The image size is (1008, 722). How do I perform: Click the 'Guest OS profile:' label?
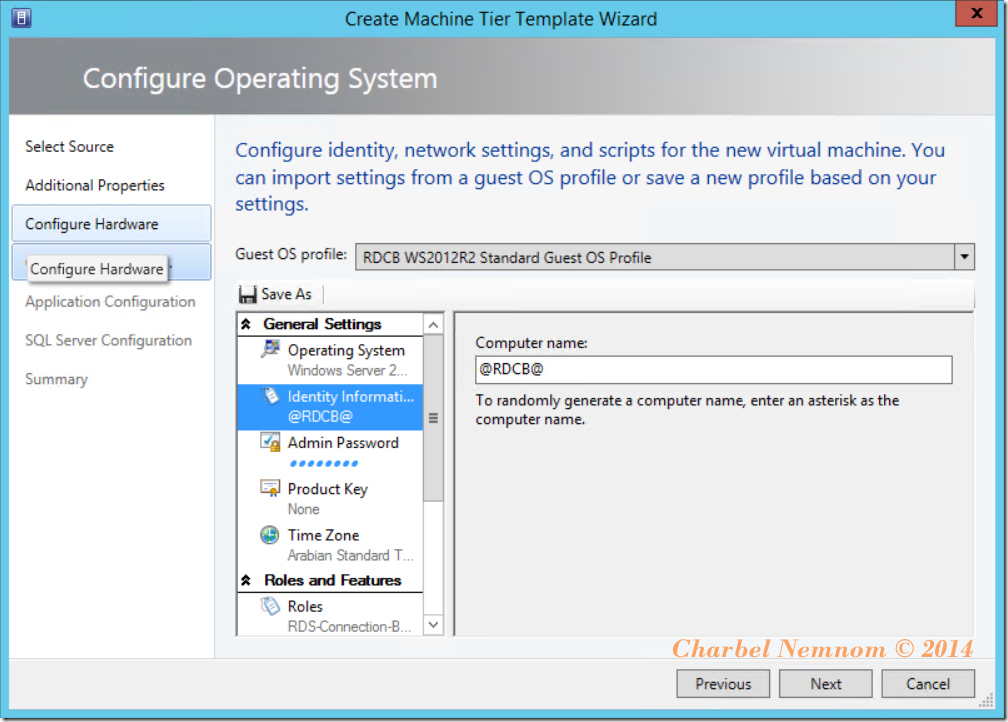(x=291, y=255)
